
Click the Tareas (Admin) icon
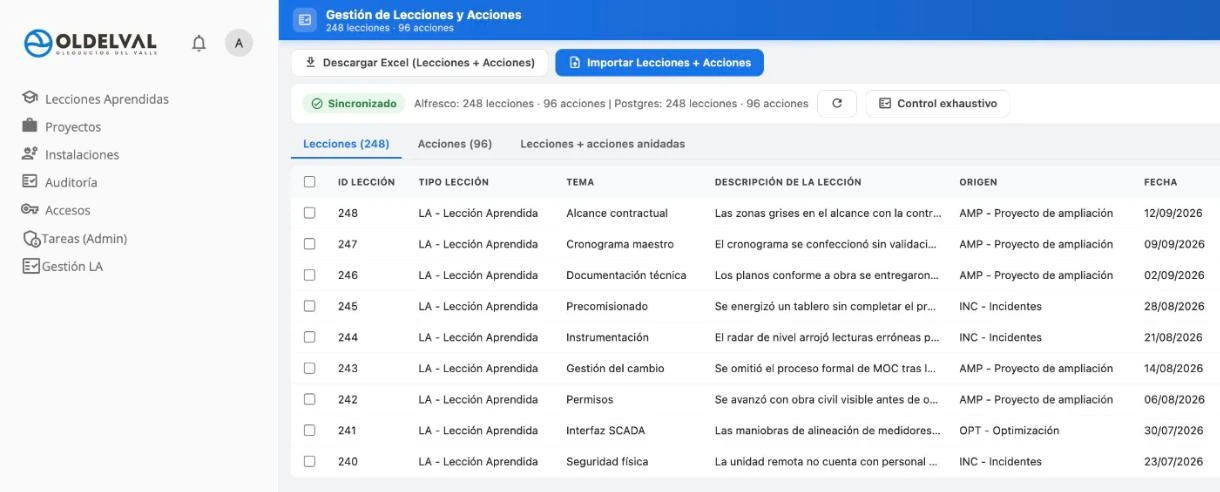pos(31,239)
